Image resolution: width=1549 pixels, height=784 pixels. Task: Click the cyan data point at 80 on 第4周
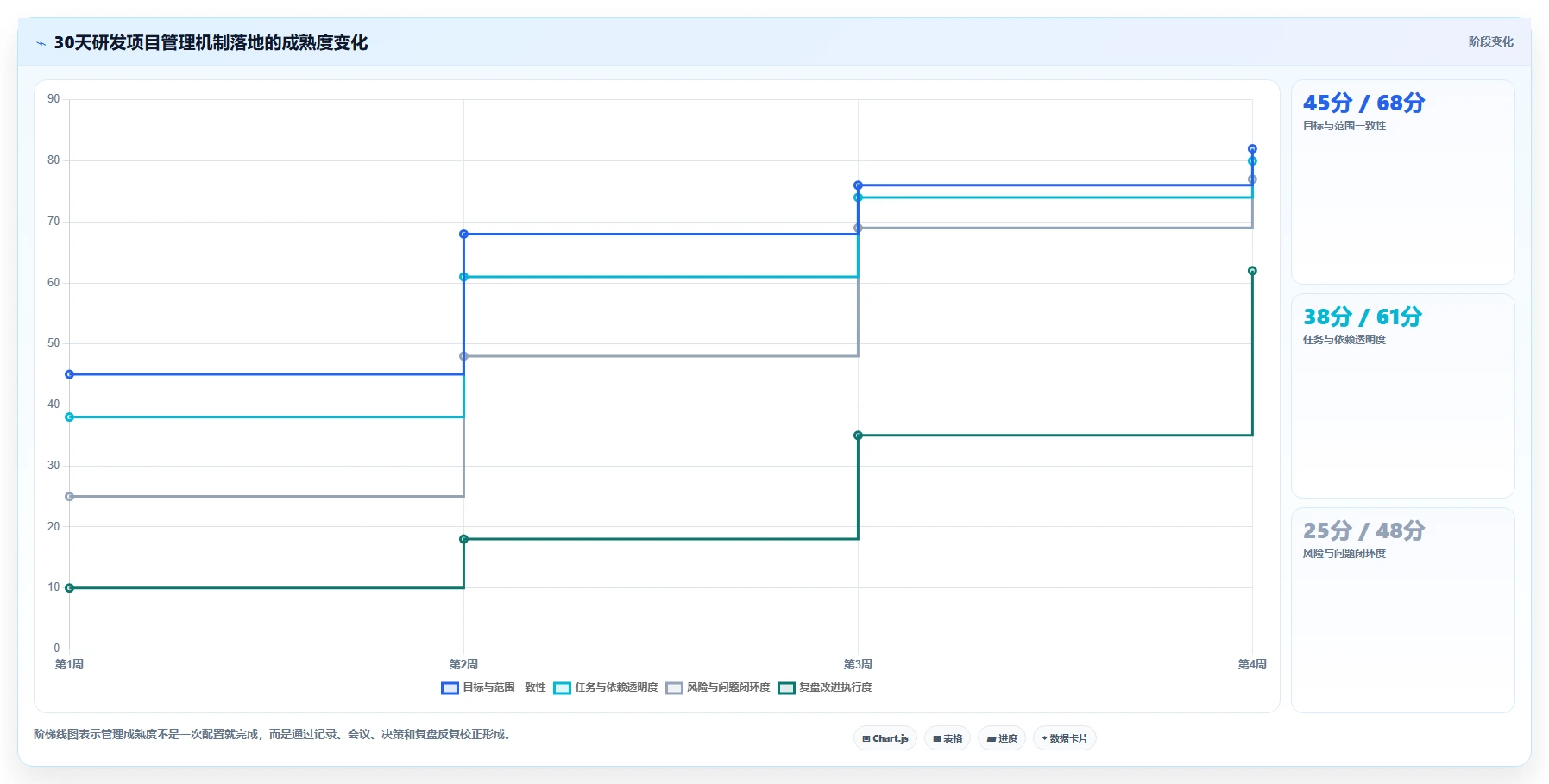pyautogui.click(x=1252, y=161)
